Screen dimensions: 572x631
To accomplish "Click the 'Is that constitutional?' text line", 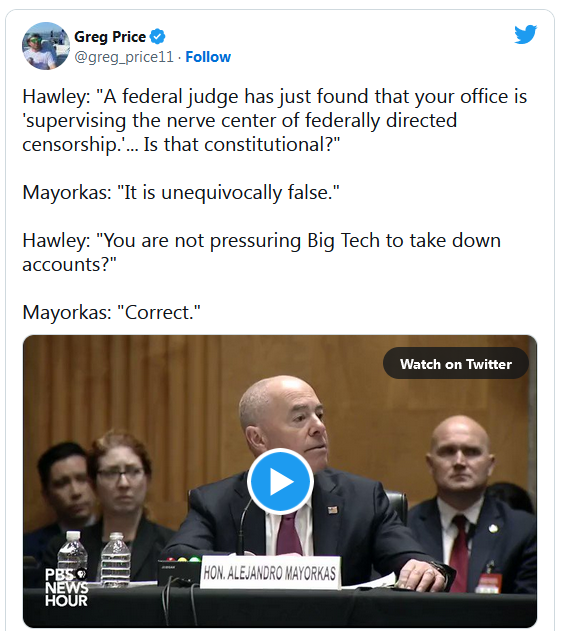I will pyautogui.click(x=242, y=144).
